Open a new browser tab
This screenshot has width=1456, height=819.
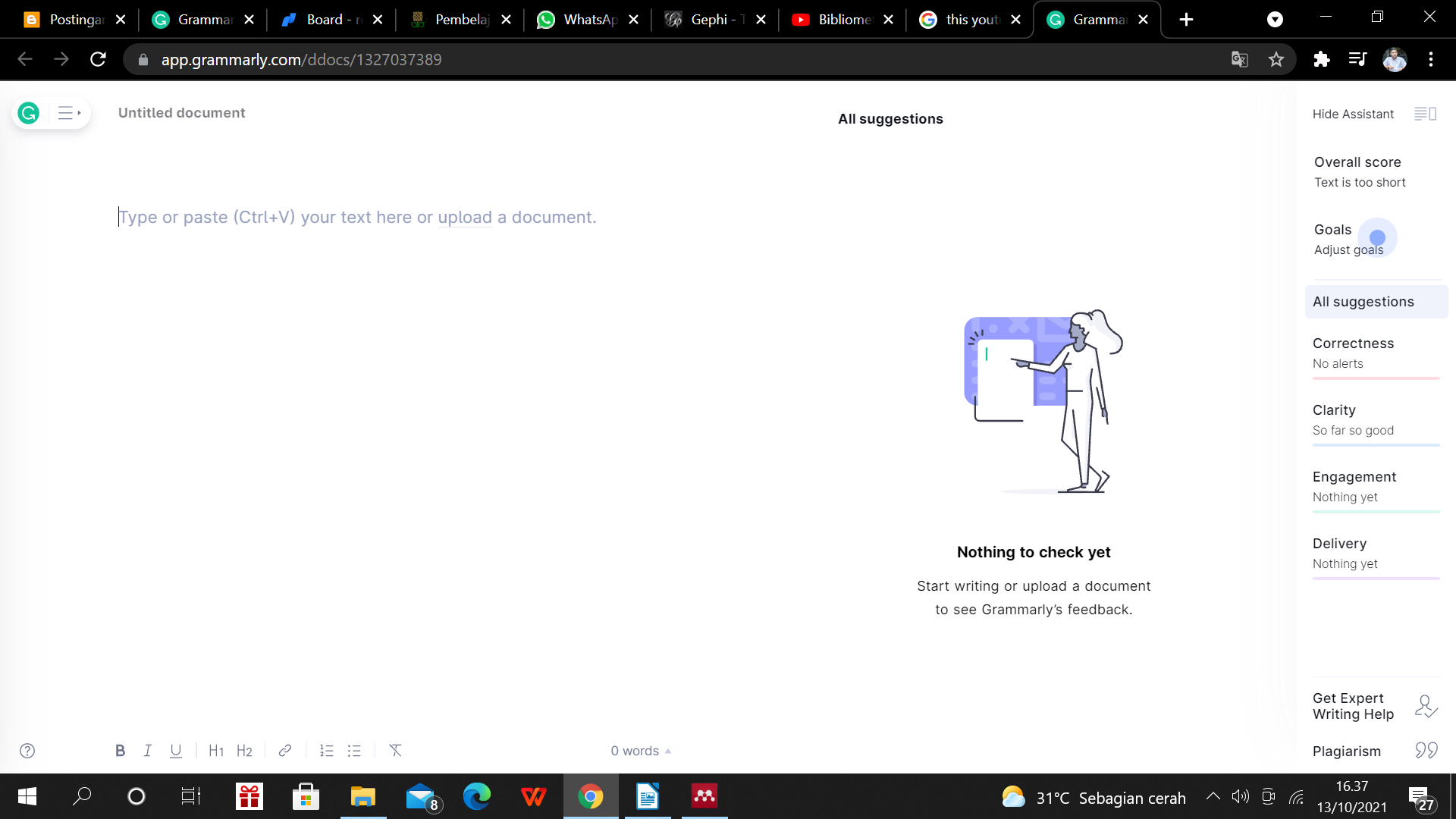[1187, 20]
